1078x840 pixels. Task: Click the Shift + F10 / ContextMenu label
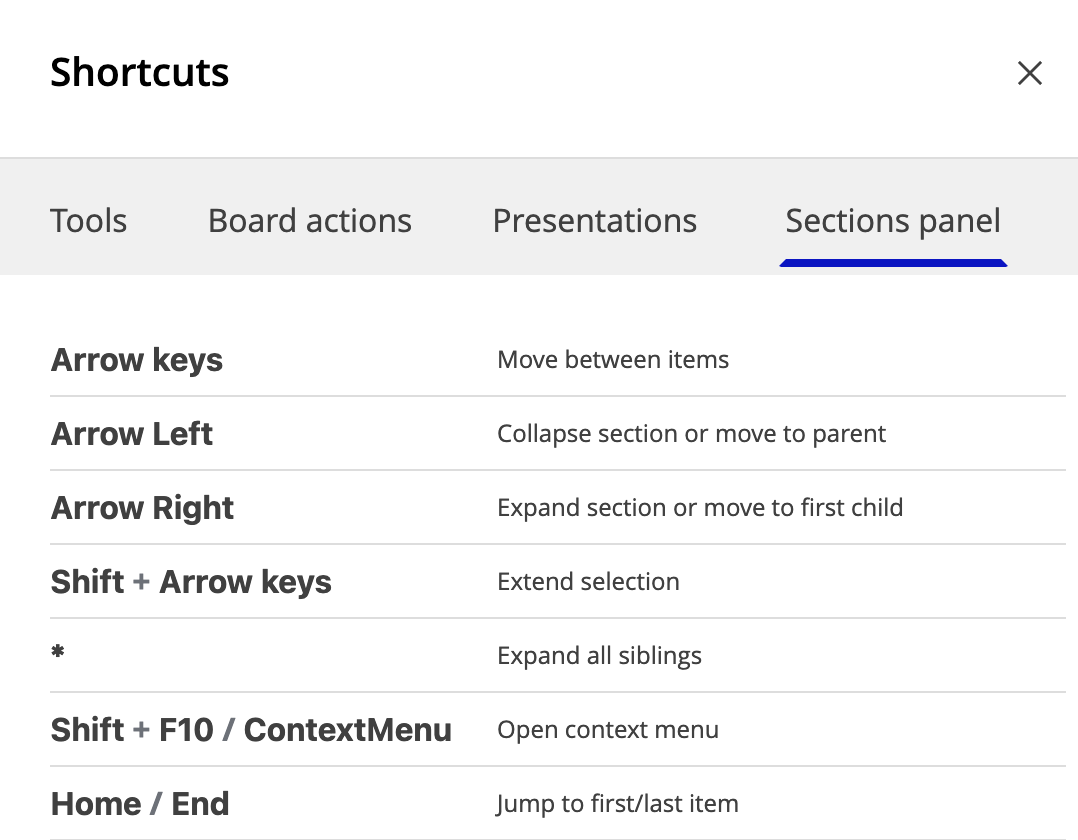tap(251, 729)
